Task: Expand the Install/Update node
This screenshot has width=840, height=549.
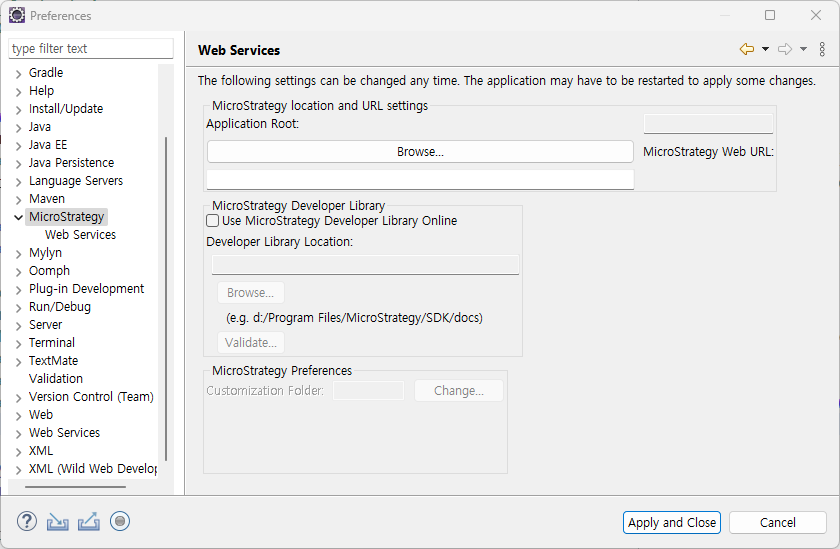Action: pos(19,110)
